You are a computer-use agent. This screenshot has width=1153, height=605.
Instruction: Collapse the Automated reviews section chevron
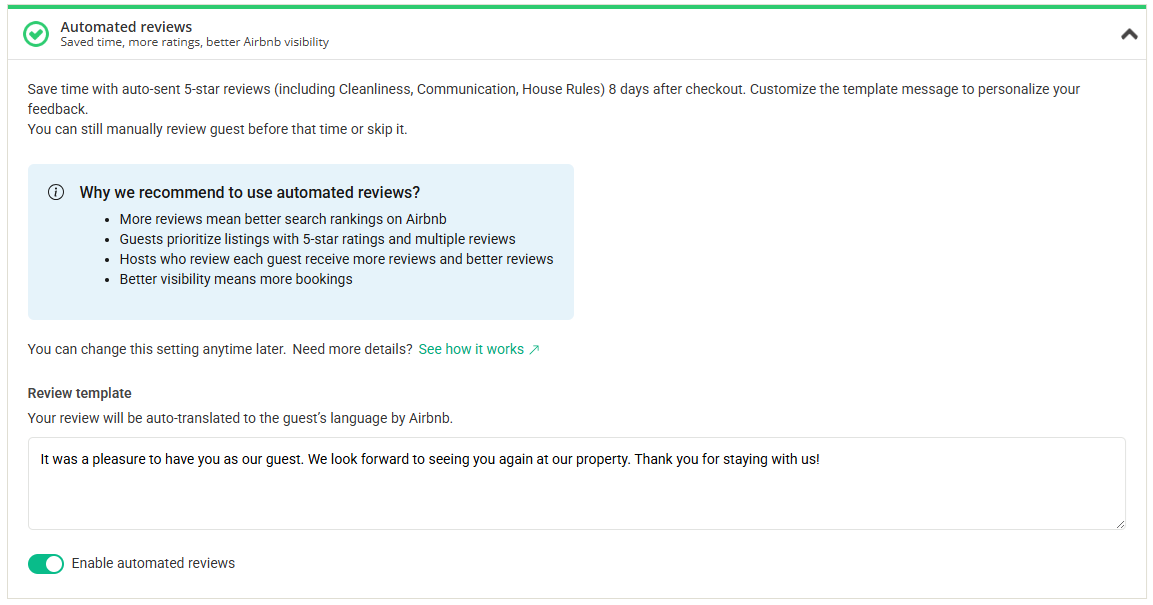pyautogui.click(x=1129, y=34)
